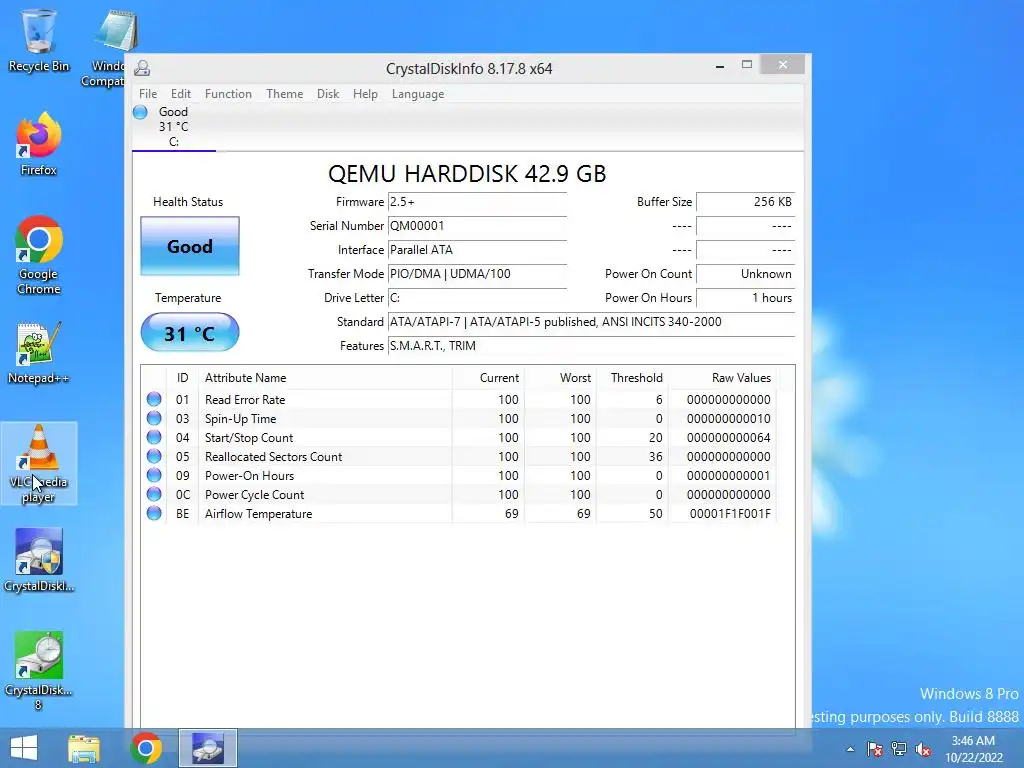This screenshot has width=1024, height=768.
Task: Click status circle for Reallocated Sectors Count
Action: [154, 456]
